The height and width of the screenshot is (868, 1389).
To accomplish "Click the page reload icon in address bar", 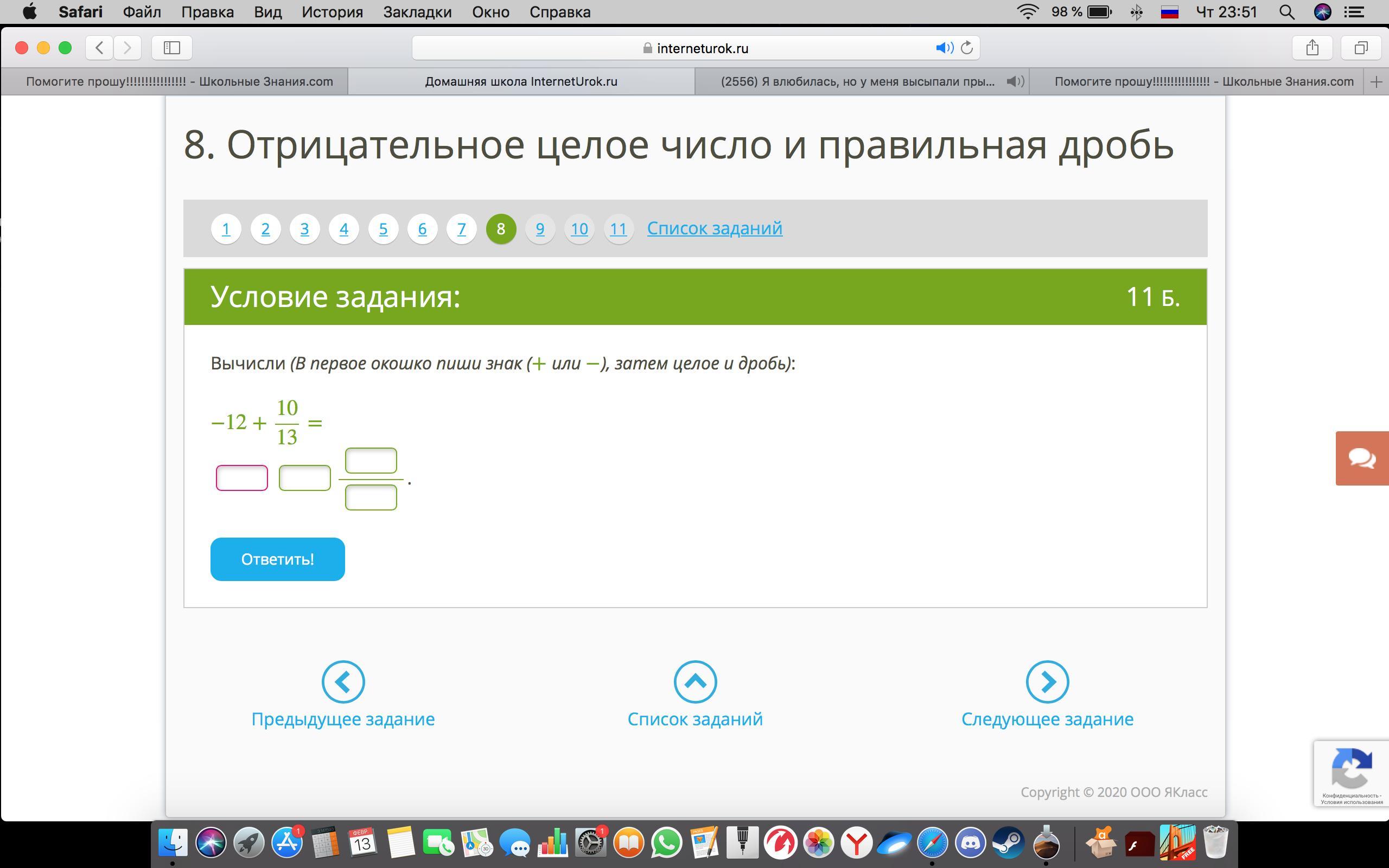I will point(966,48).
